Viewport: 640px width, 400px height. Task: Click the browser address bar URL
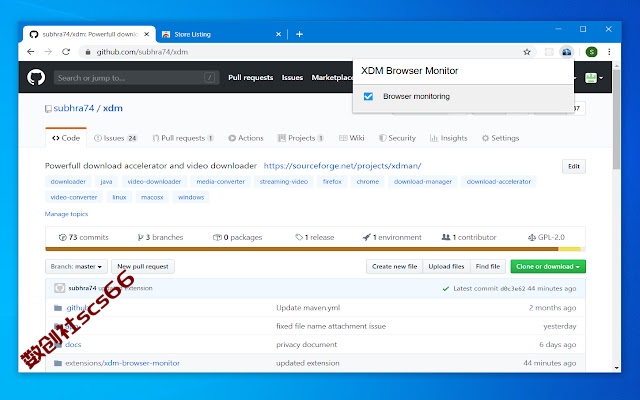click(142, 52)
